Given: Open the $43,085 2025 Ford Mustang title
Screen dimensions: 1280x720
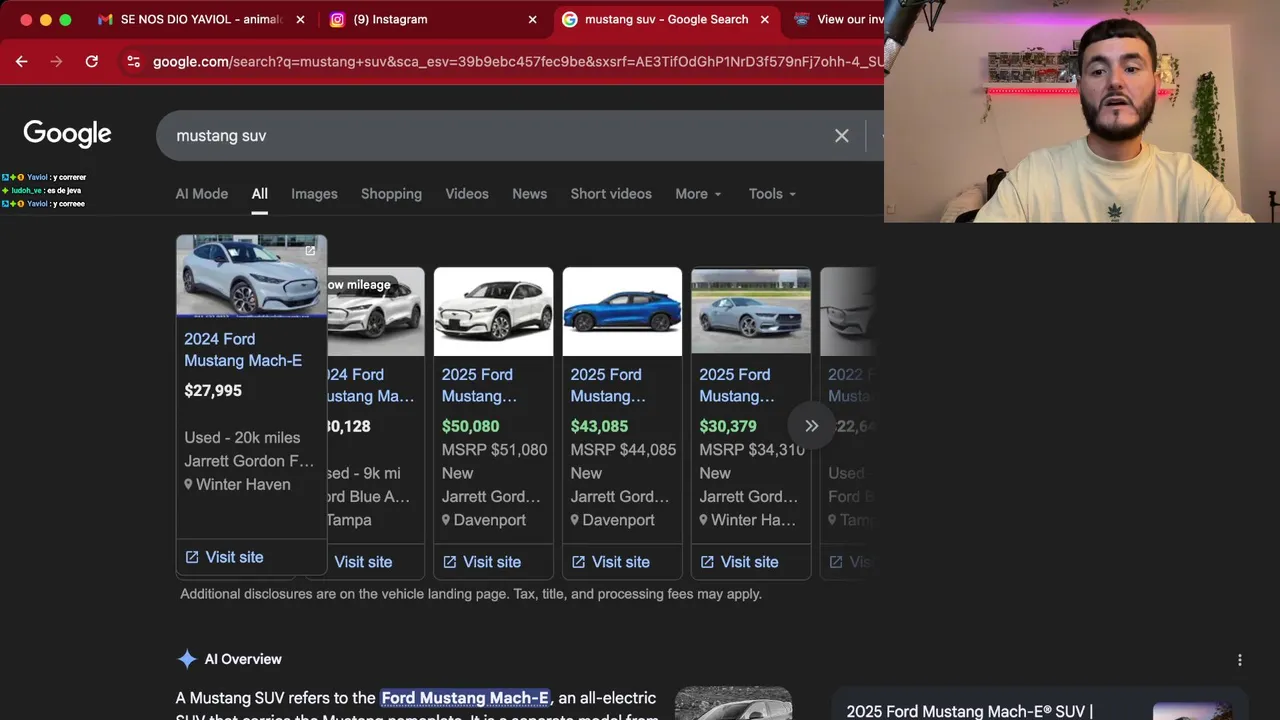Looking at the screenshot, I should (608, 385).
